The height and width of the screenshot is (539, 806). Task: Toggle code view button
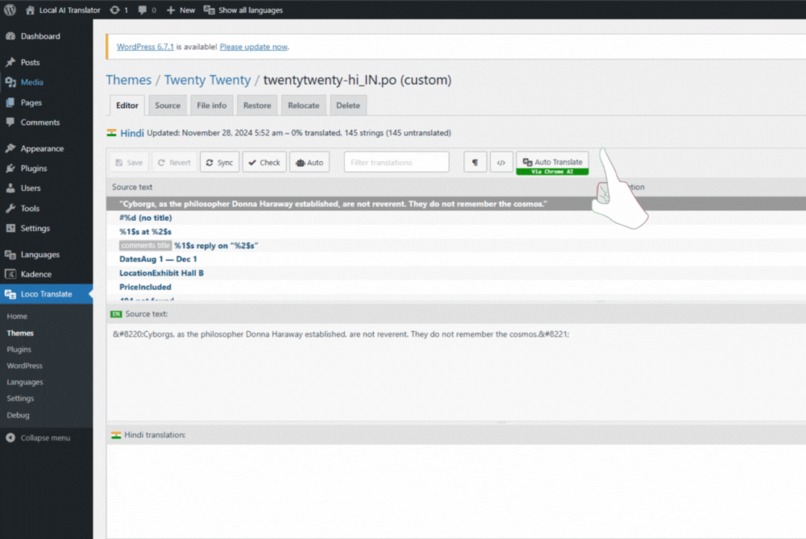point(501,162)
